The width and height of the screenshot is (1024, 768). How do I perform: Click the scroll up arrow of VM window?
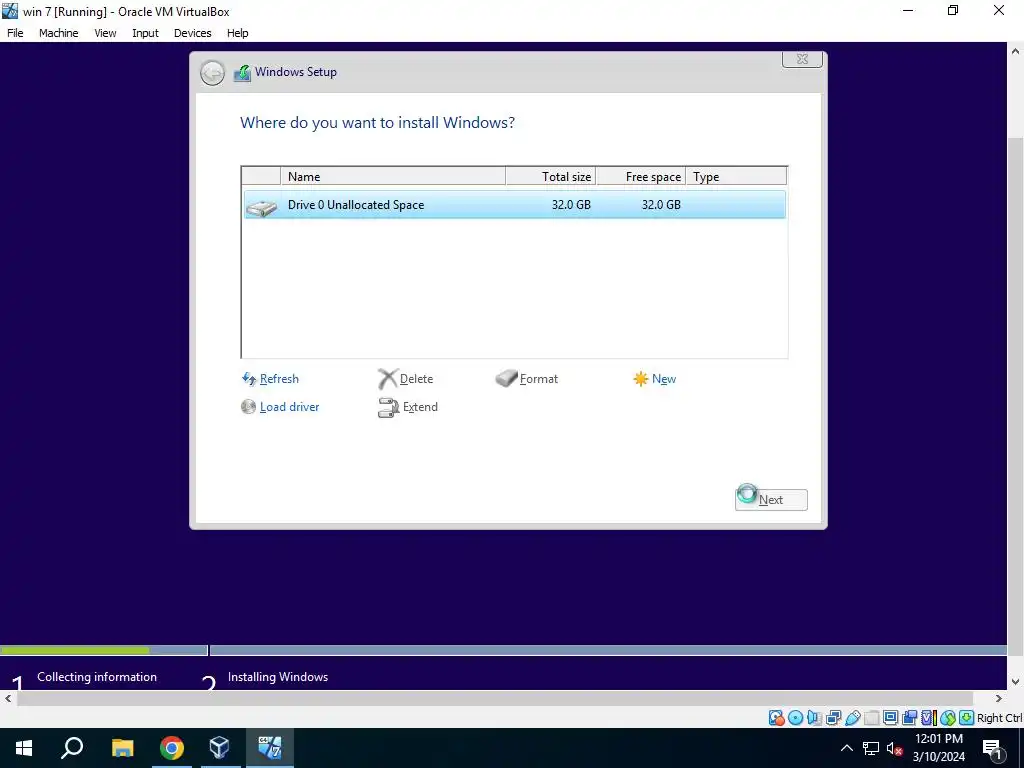point(1016,51)
